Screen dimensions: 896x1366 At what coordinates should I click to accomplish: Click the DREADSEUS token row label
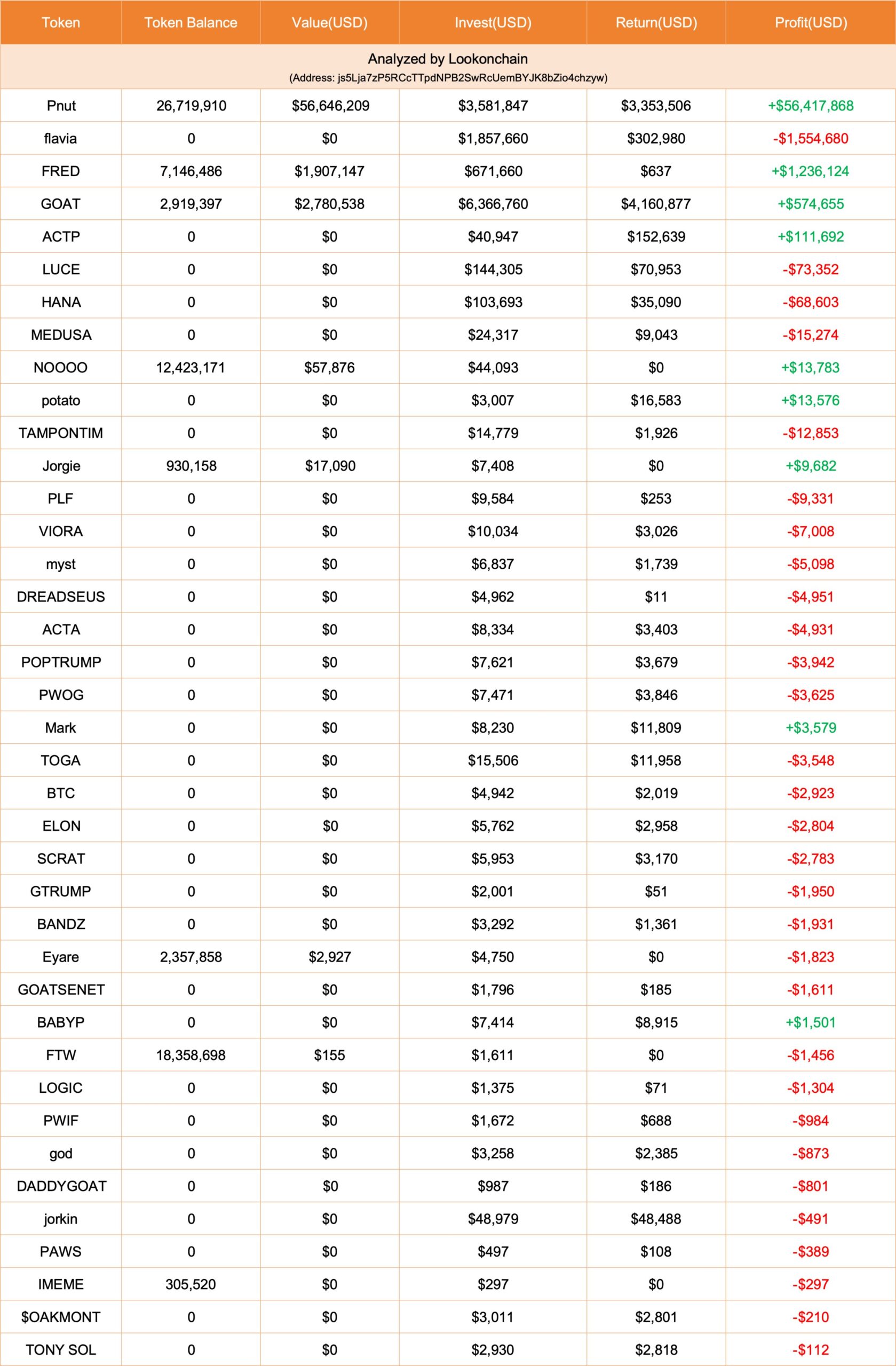tap(61, 597)
